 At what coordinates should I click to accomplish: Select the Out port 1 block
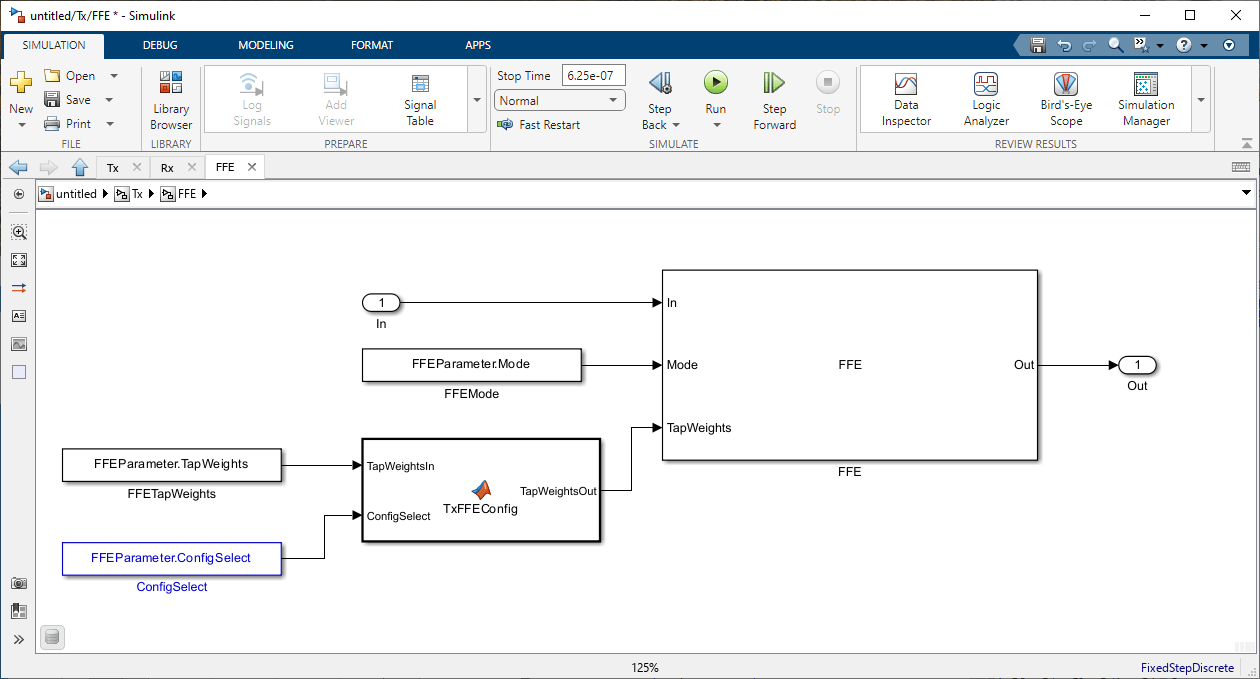click(x=1137, y=365)
